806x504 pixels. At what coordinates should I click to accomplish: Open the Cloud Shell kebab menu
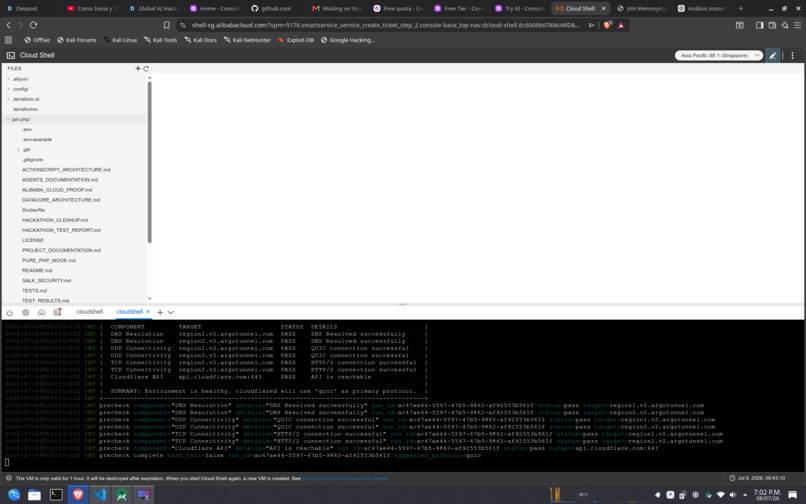pyautogui.click(x=792, y=56)
